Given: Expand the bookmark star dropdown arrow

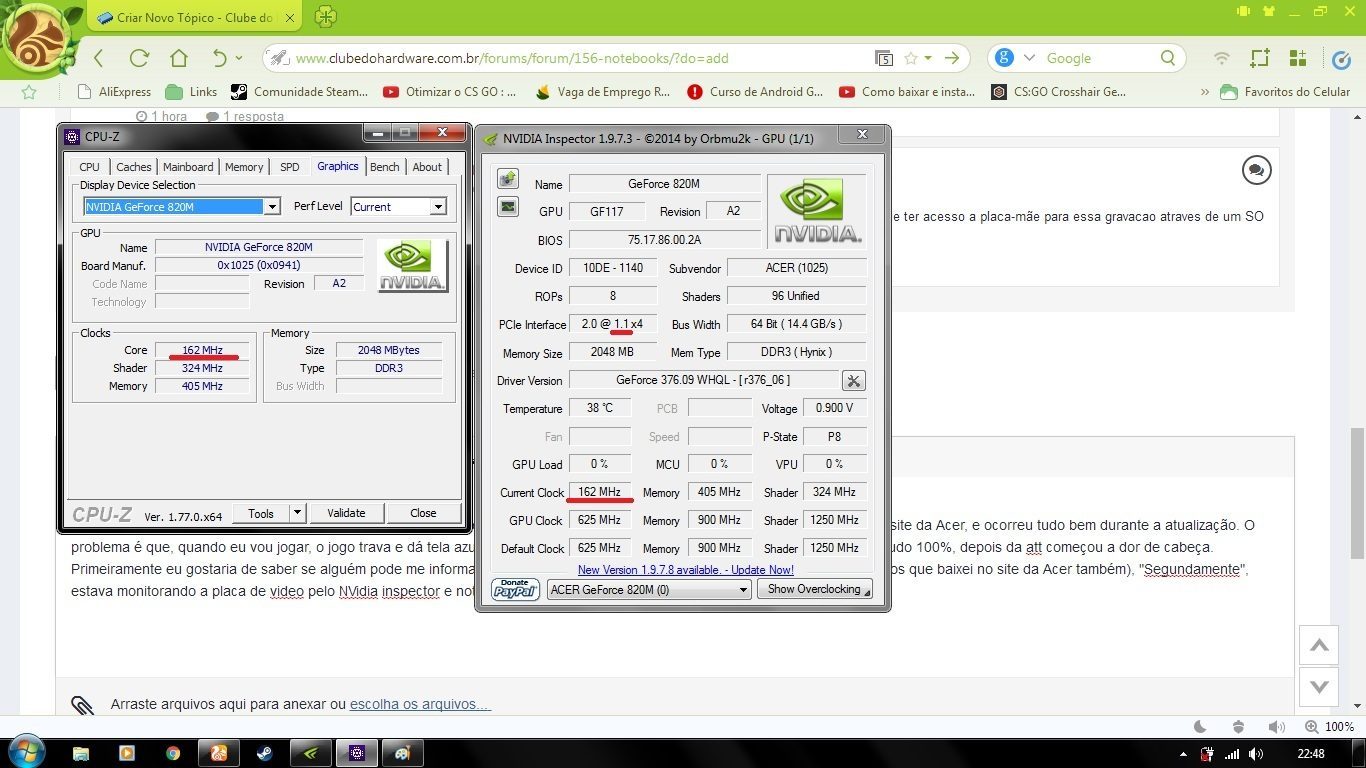Looking at the screenshot, I should click(928, 58).
